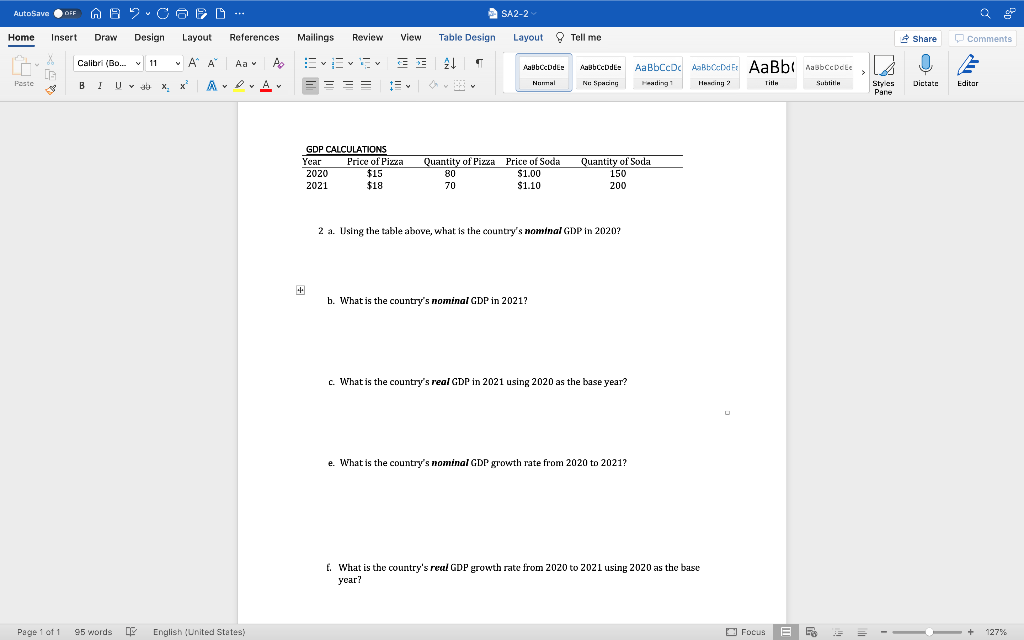Apply red font color

coord(266,86)
